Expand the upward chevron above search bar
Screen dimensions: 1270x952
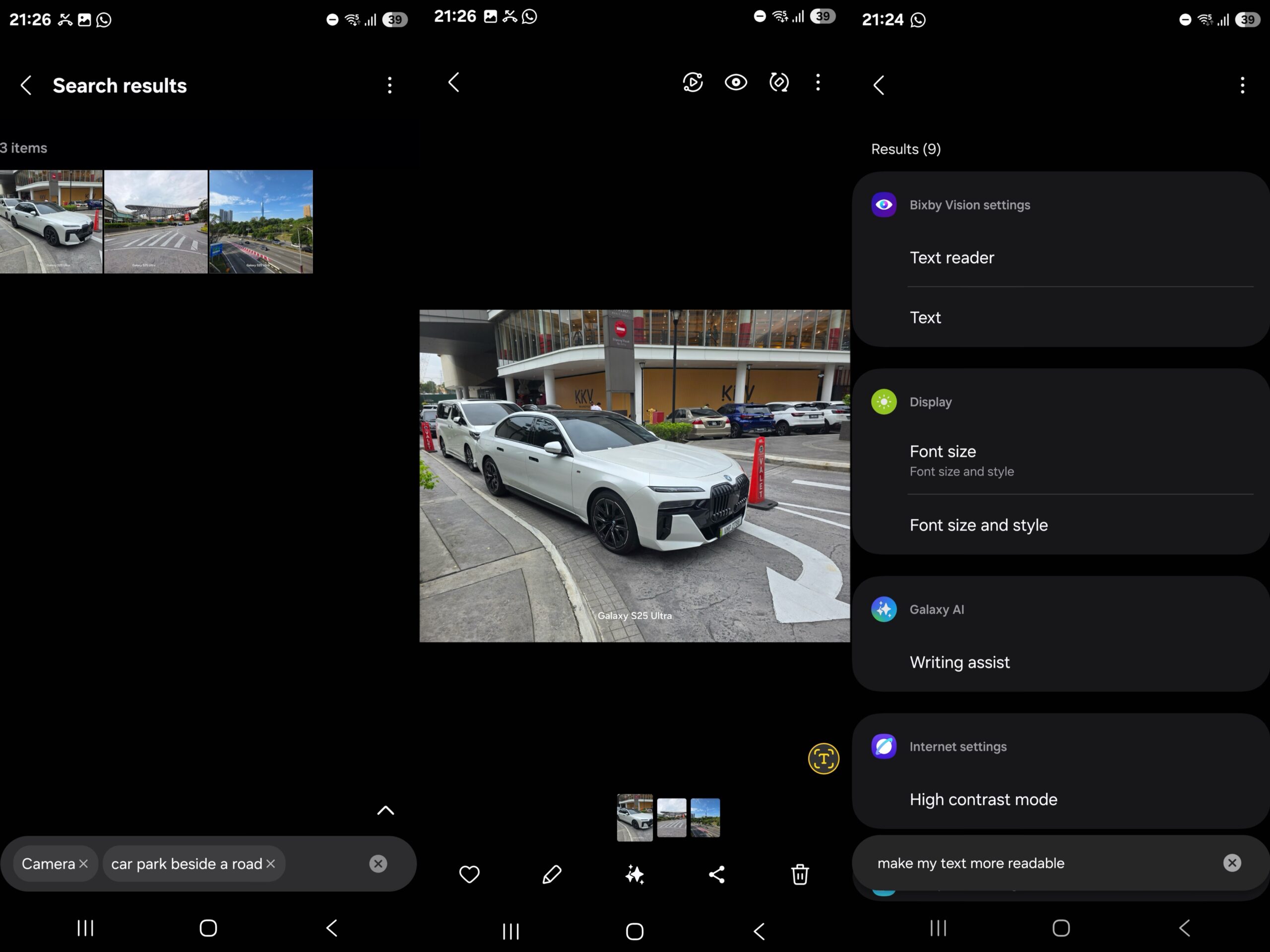[x=385, y=810]
